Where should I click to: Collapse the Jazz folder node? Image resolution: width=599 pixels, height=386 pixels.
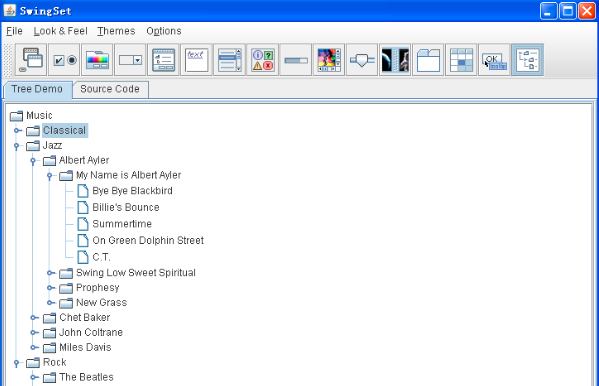(16, 146)
